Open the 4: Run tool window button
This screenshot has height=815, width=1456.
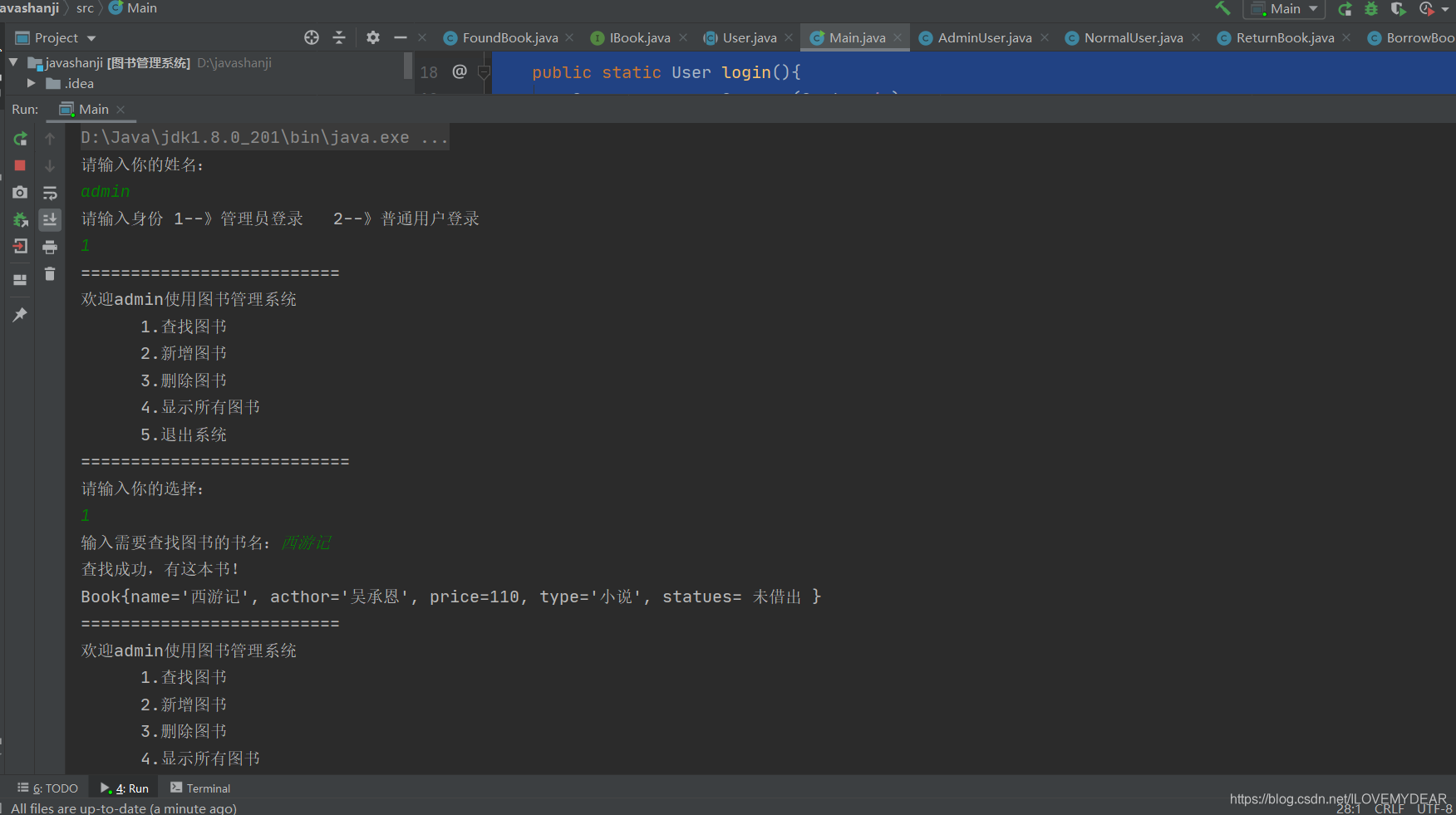click(125, 788)
